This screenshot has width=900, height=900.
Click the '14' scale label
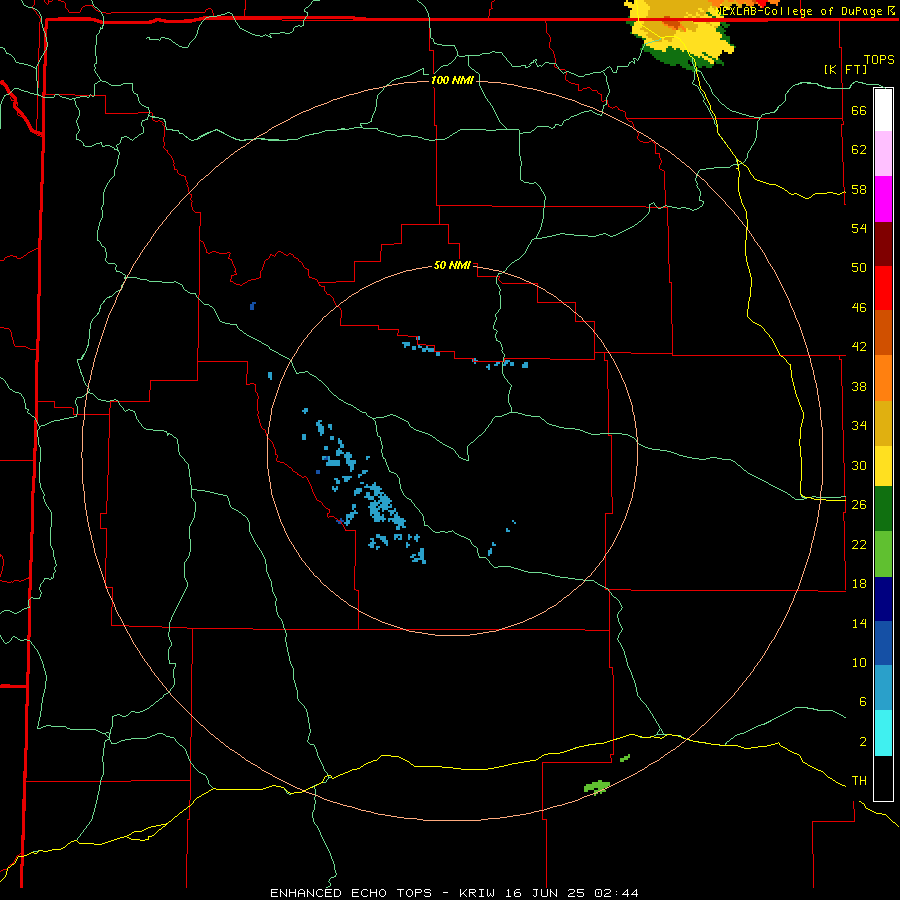859,623
